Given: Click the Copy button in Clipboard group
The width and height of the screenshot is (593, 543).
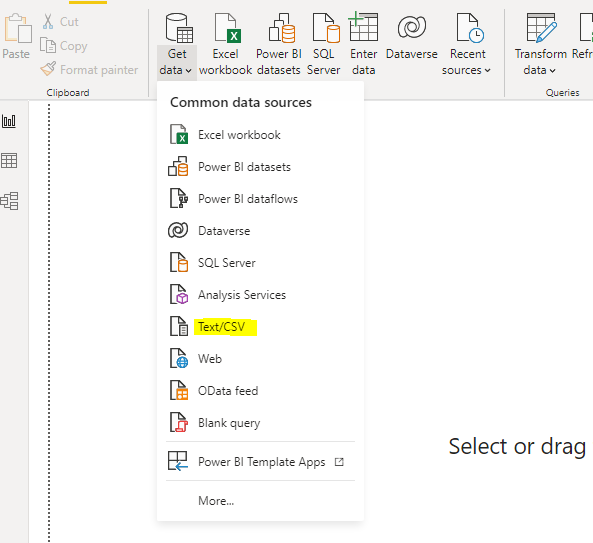Looking at the screenshot, I should pyautogui.click(x=64, y=46).
